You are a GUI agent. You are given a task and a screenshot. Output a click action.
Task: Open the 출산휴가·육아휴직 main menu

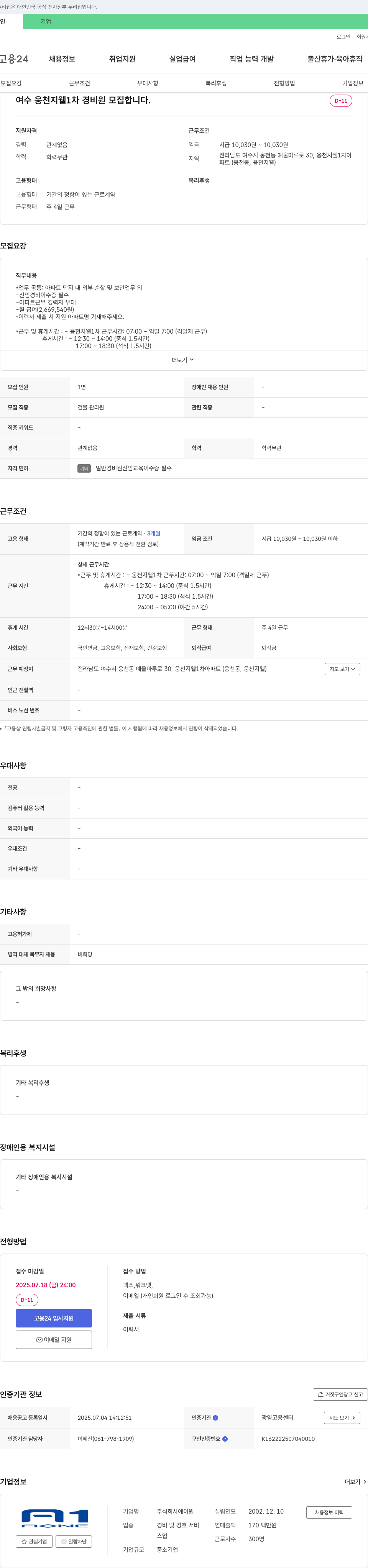(335, 59)
